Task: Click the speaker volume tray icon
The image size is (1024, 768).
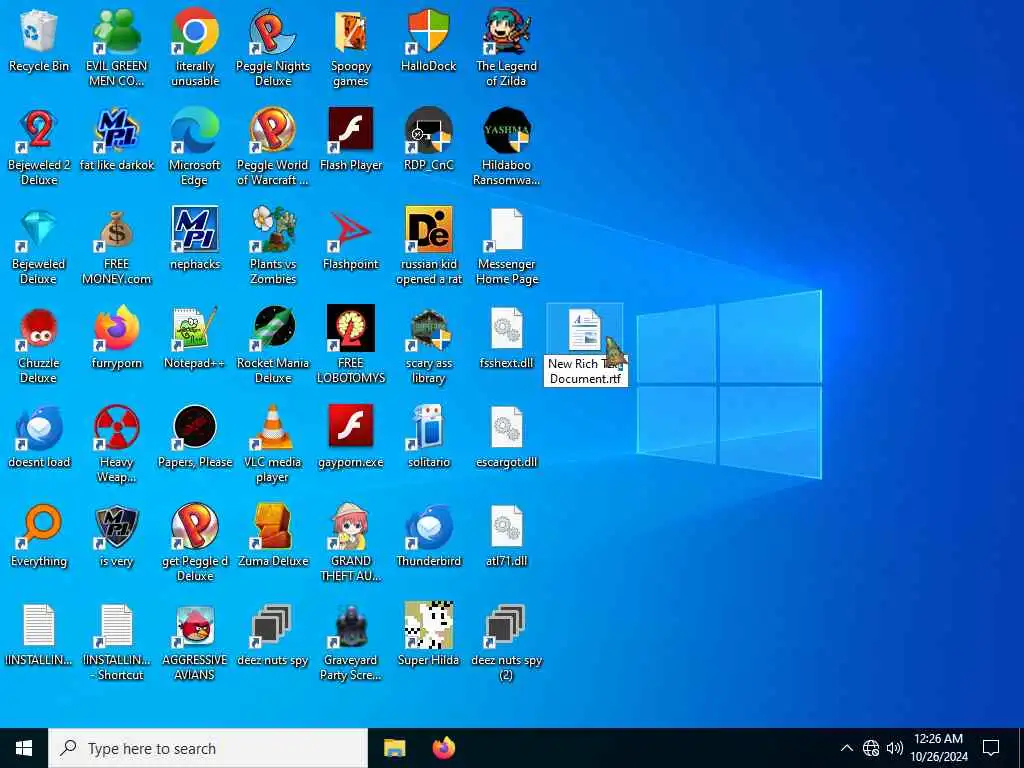Action: coord(895,748)
